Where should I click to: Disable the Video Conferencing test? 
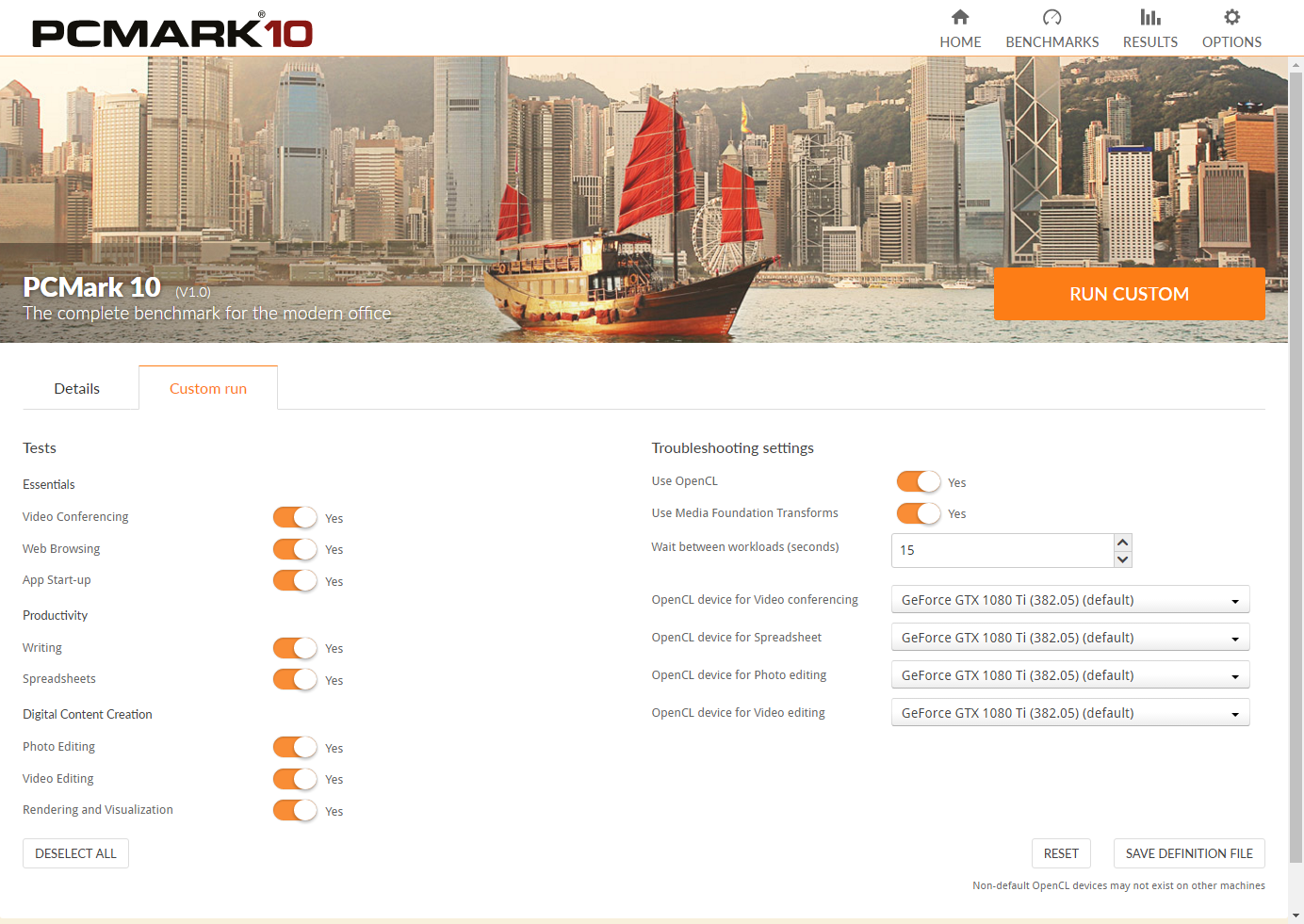click(294, 517)
